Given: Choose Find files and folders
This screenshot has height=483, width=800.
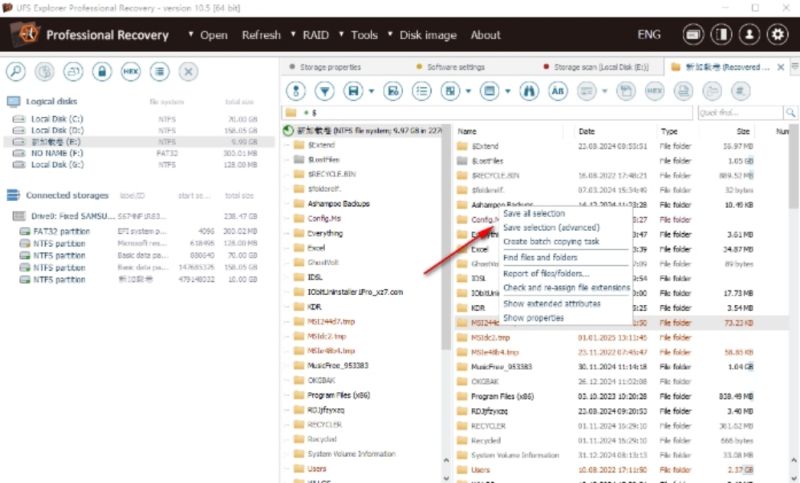Looking at the screenshot, I should 540,258.
